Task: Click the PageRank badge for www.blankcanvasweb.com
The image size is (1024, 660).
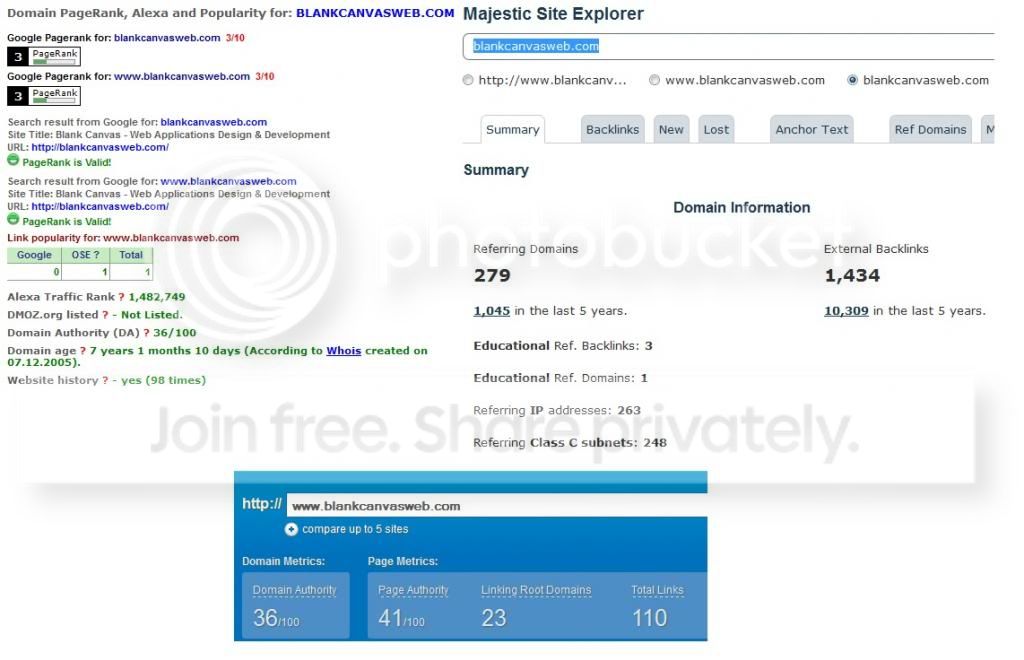Action: coord(44,96)
